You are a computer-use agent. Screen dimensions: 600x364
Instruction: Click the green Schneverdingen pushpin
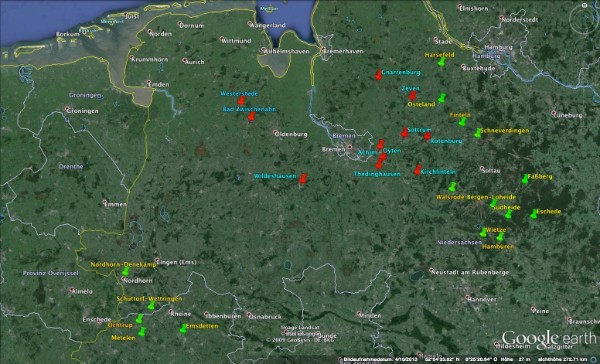[478, 133]
